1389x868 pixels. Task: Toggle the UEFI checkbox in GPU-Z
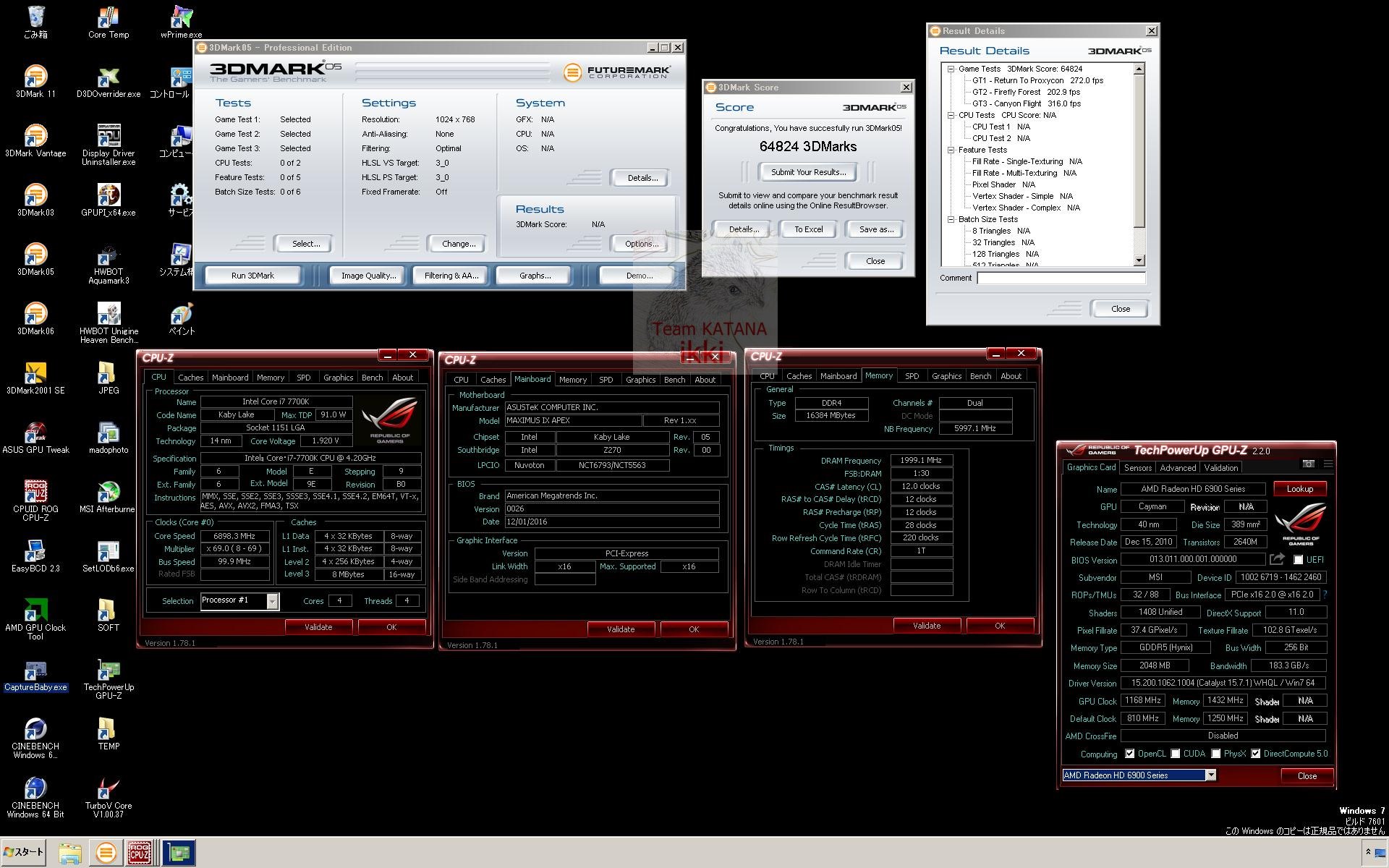(x=1298, y=560)
